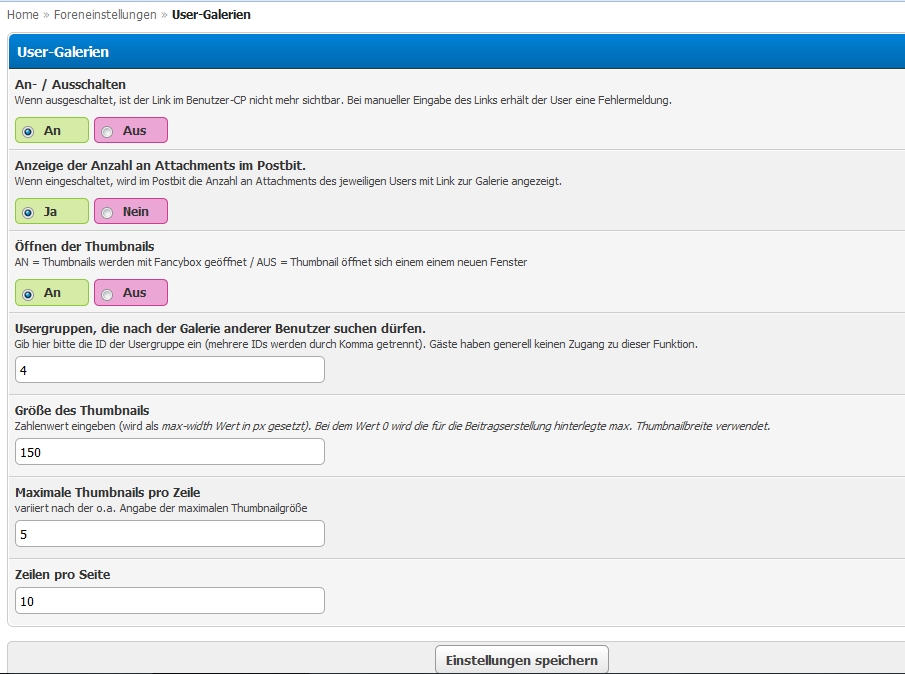
Task: Click the User-Galerien breadcrumb entry
Action: tap(211, 14)
